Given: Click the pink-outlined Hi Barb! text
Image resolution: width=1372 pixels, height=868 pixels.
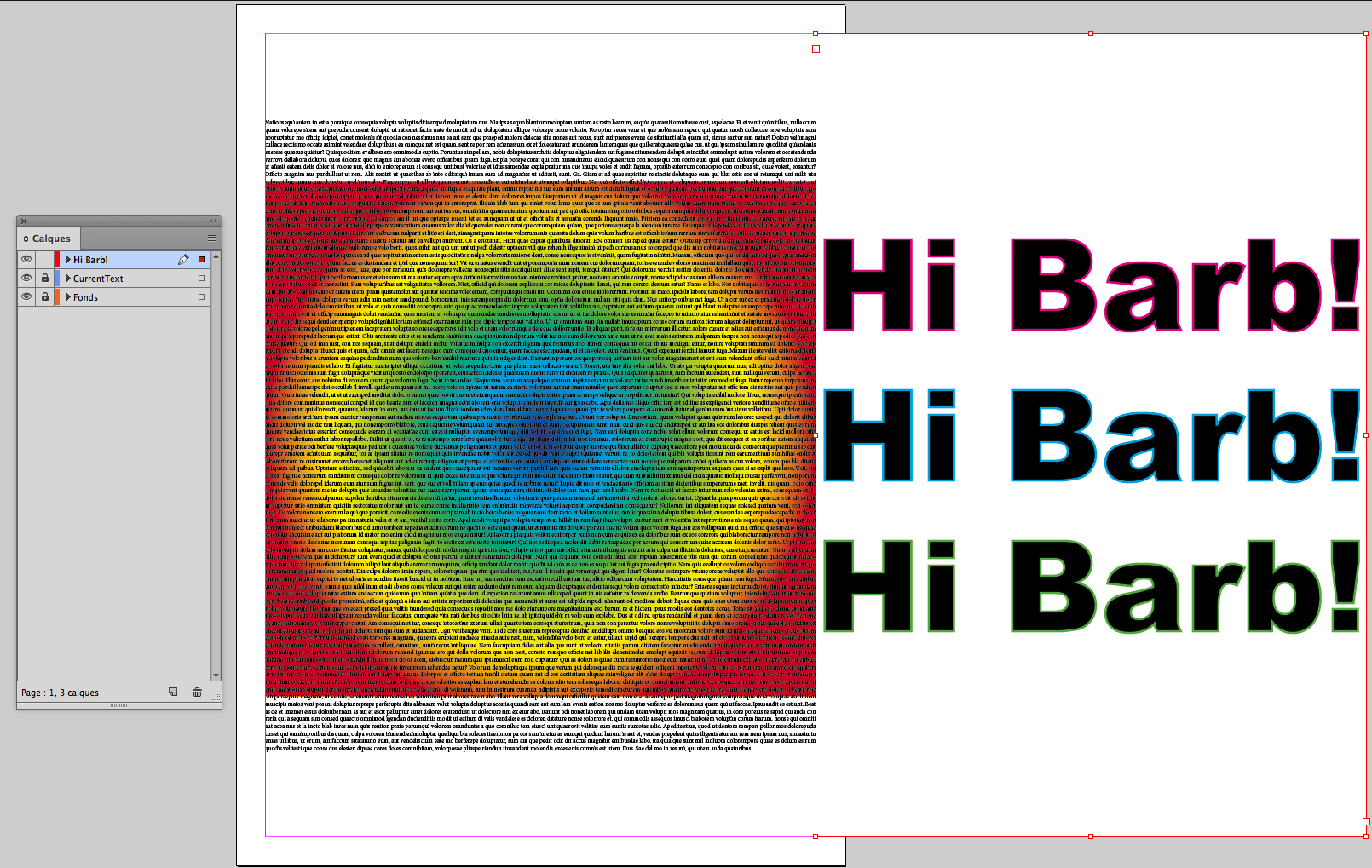Looking at the screenshot, I should [x=1090, y=285].
